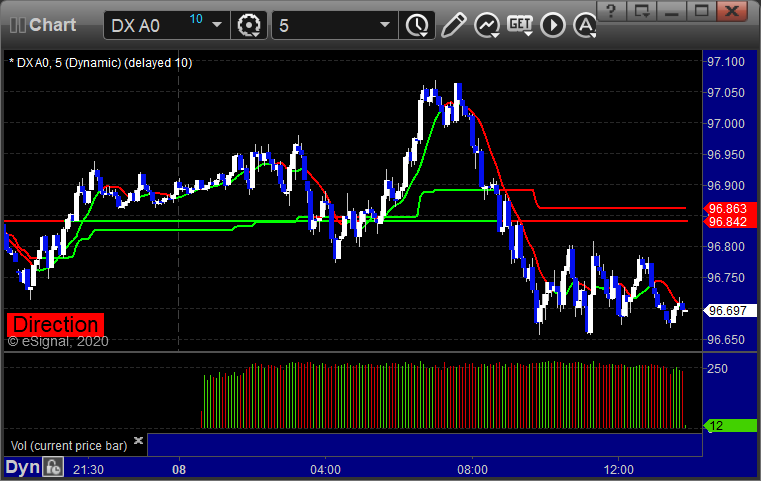
Task: Open the studies chart-line icon
Action: coord(487,25)
